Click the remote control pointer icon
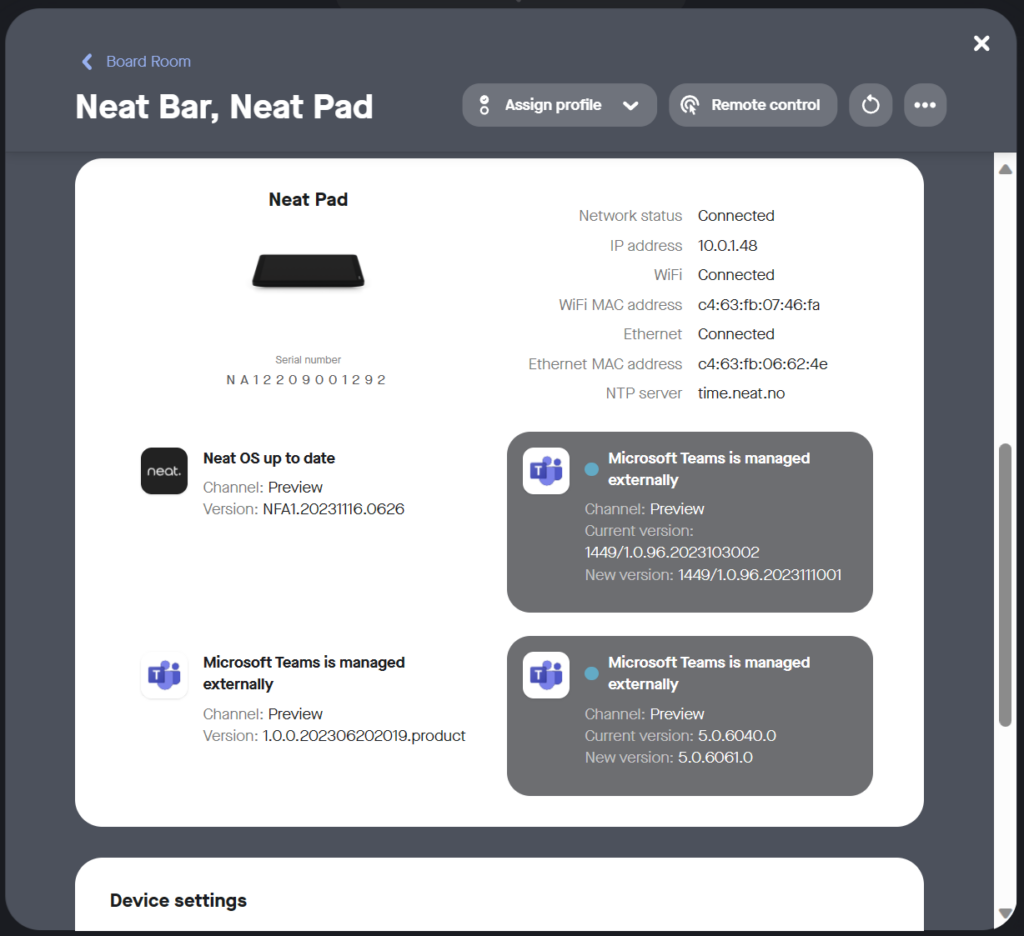Screen dimensions: 1024x936 (x=690, y=105)
